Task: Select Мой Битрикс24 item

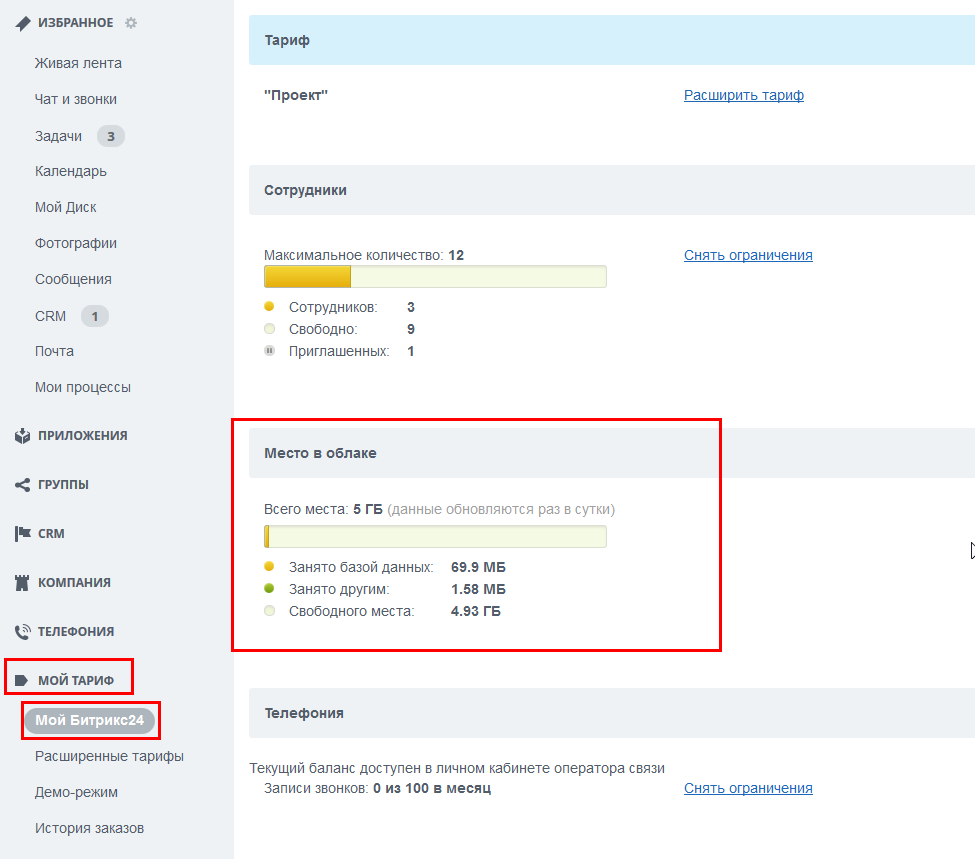Action: [90, 720]
